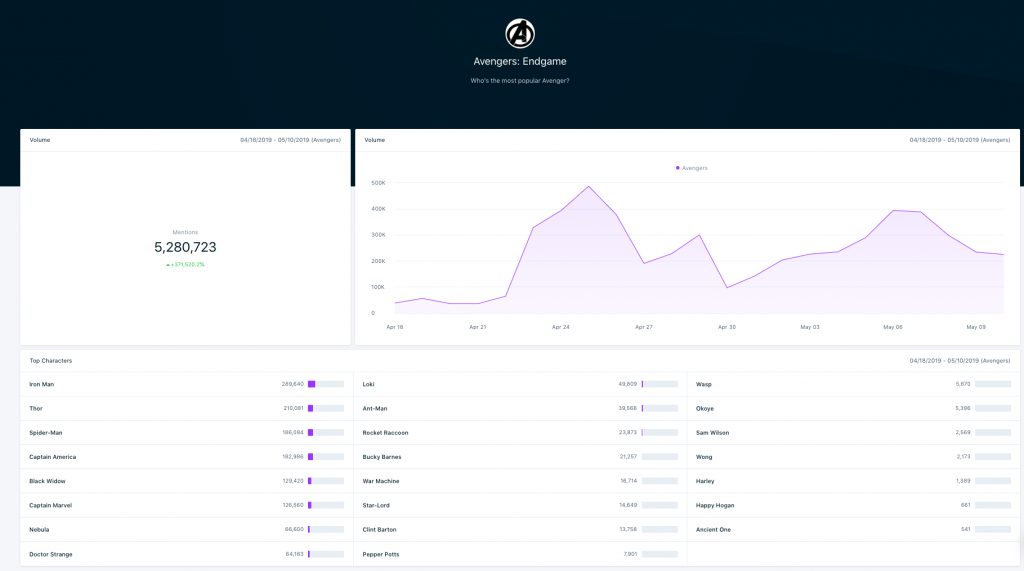
Task: Click the May 09 x-axis label
Action: [x=976, y=327]
